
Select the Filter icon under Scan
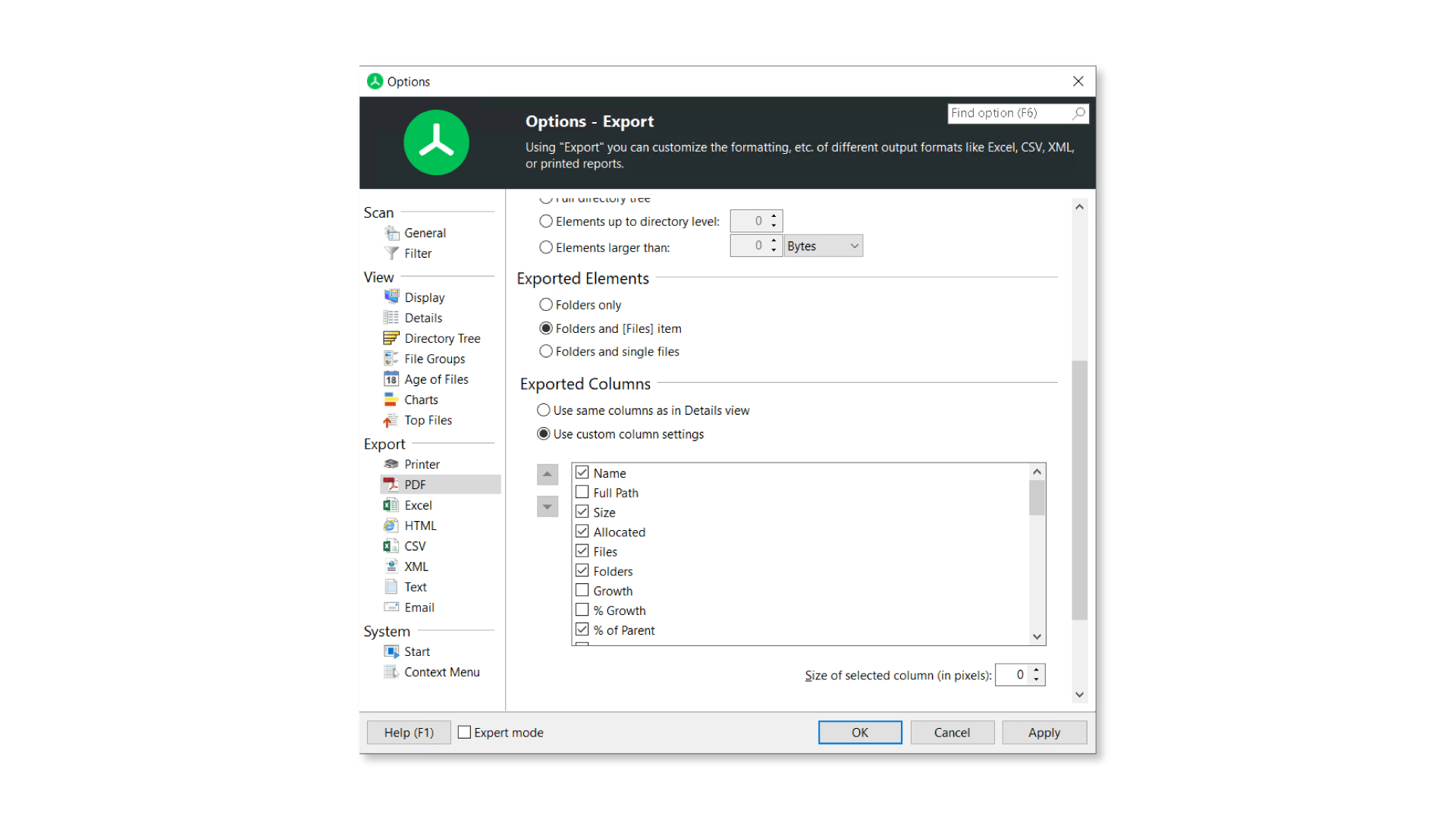[x=393, y=253]
